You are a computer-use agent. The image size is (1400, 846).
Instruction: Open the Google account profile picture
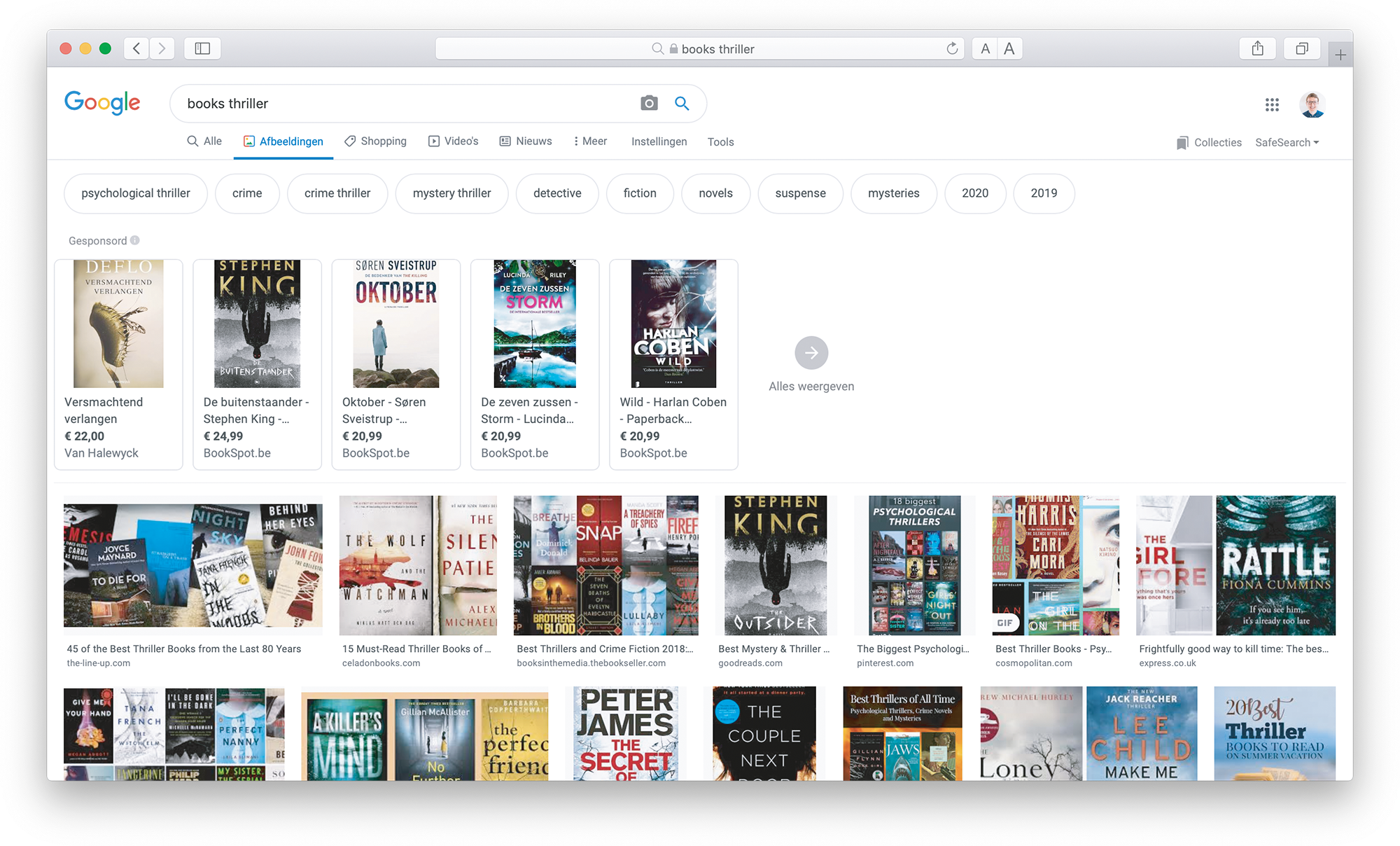click(1312, 104)
